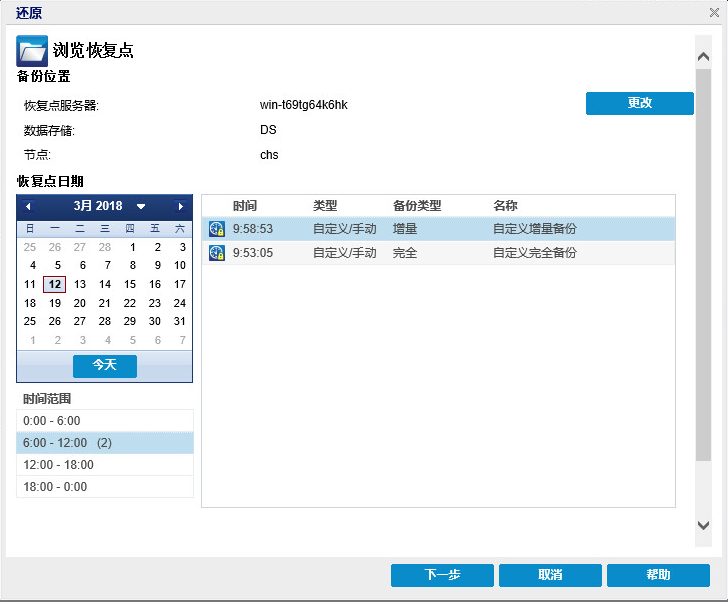Select March 12 in the calendar
Viewport: 728px width, 602px height.
(x=55, y=284)
